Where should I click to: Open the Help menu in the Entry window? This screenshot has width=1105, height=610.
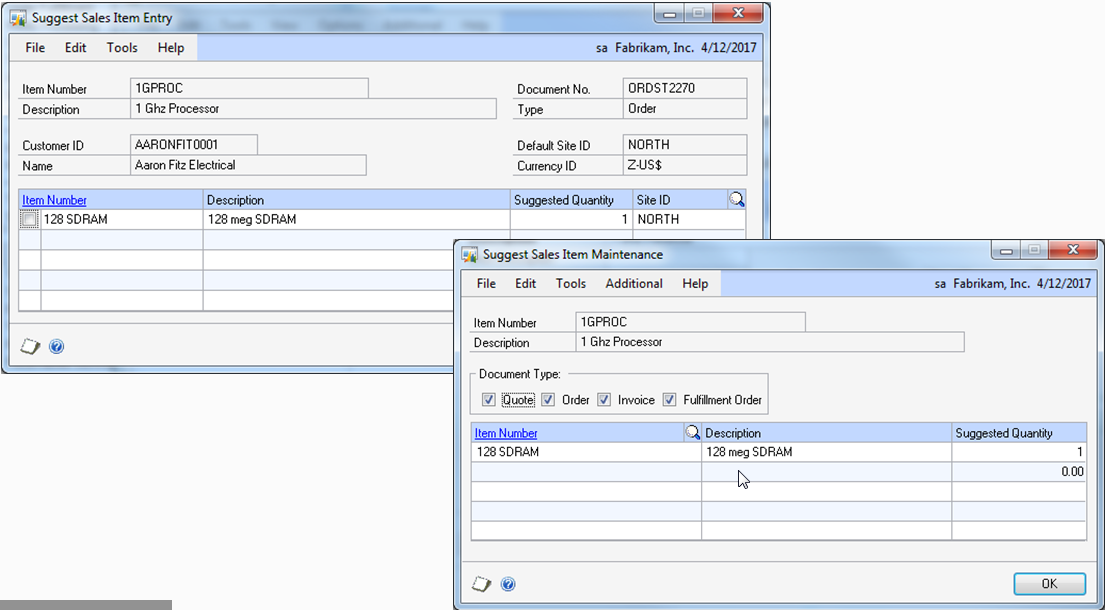[x=171, y=48]
